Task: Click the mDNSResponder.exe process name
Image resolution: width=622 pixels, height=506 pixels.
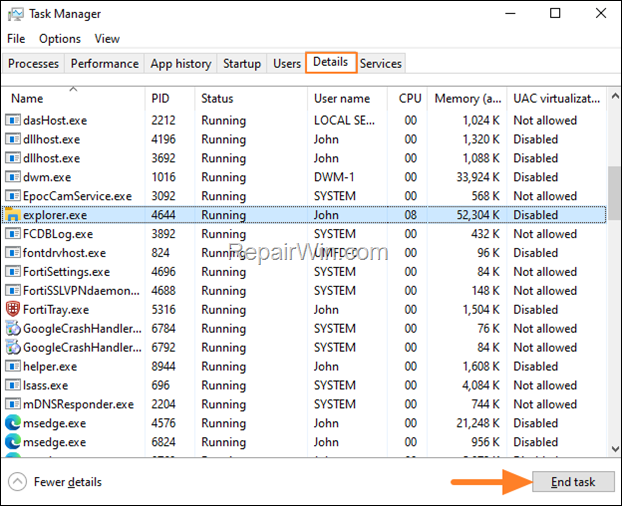Action: [79, 404]
